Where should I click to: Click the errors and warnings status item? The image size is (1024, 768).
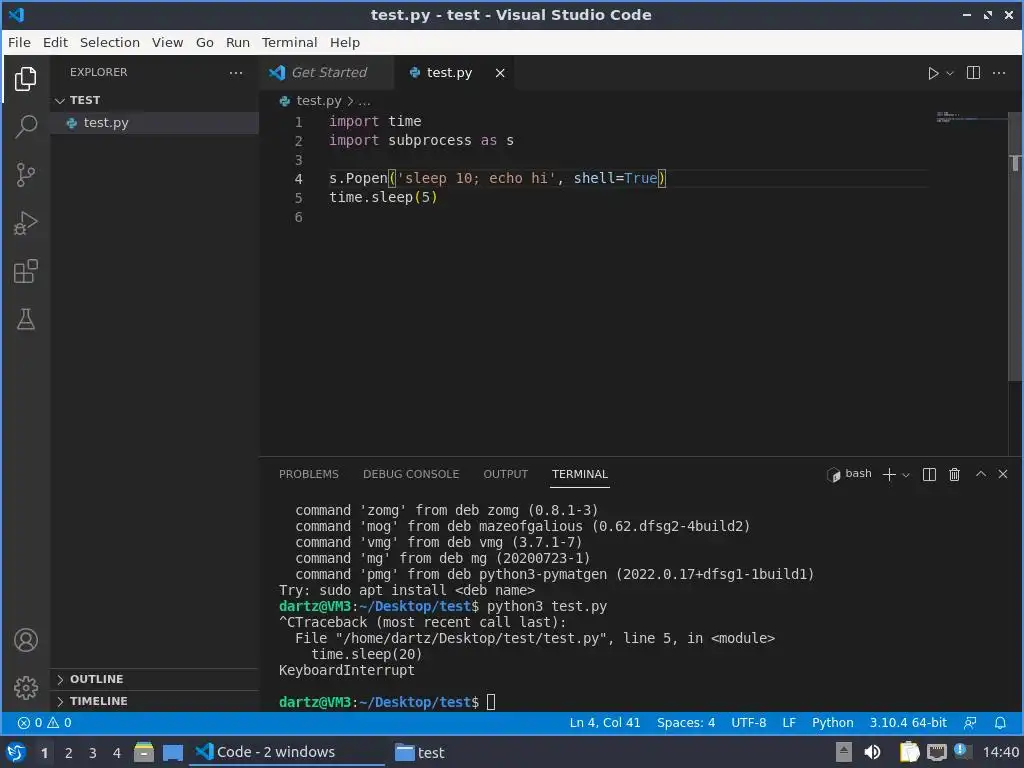click(44, 723)
